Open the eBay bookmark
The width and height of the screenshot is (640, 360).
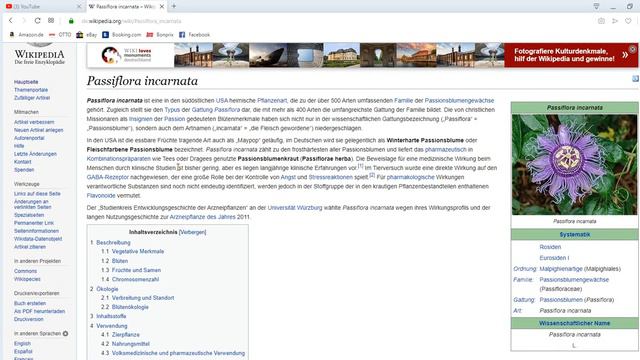pos(87,35)
